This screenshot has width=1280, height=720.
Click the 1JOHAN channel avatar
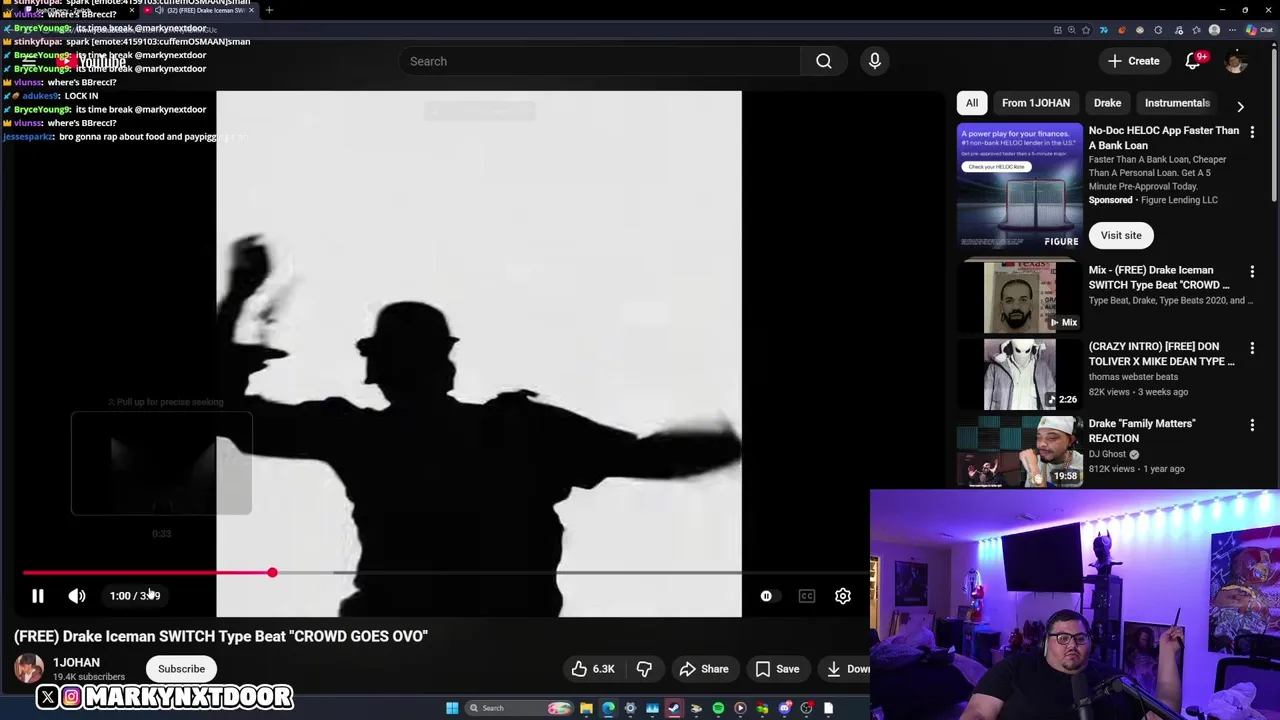pyautogui.click(x=28, y=669)
